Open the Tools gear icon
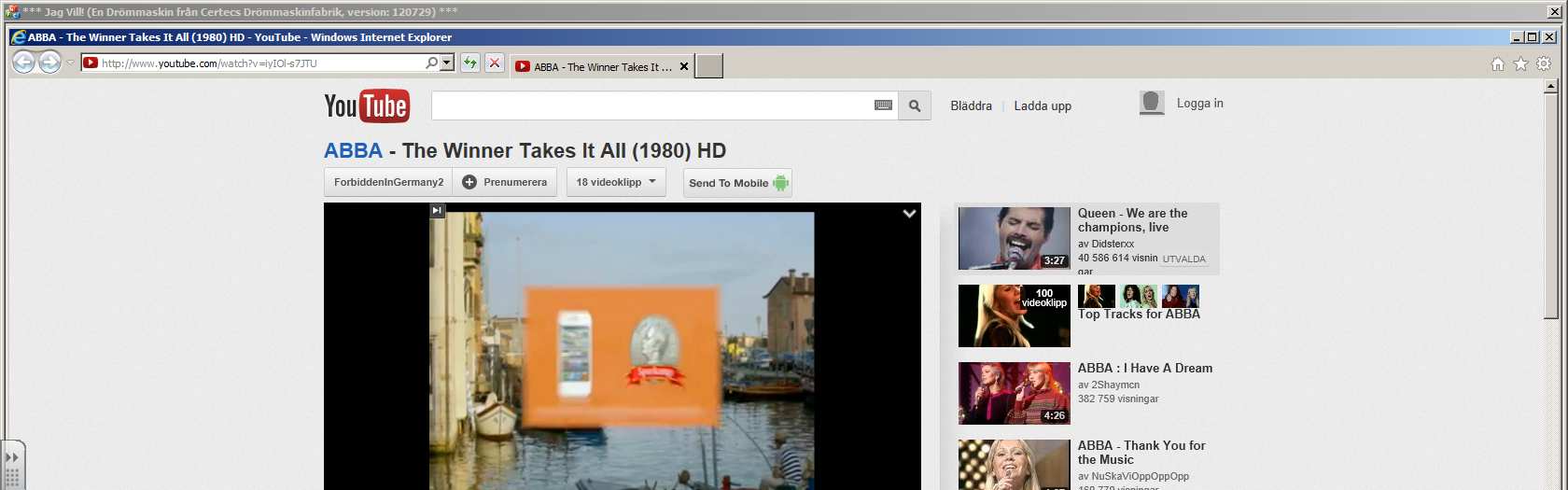This screenshot has height=490, width=1568. pos(1544,64)
